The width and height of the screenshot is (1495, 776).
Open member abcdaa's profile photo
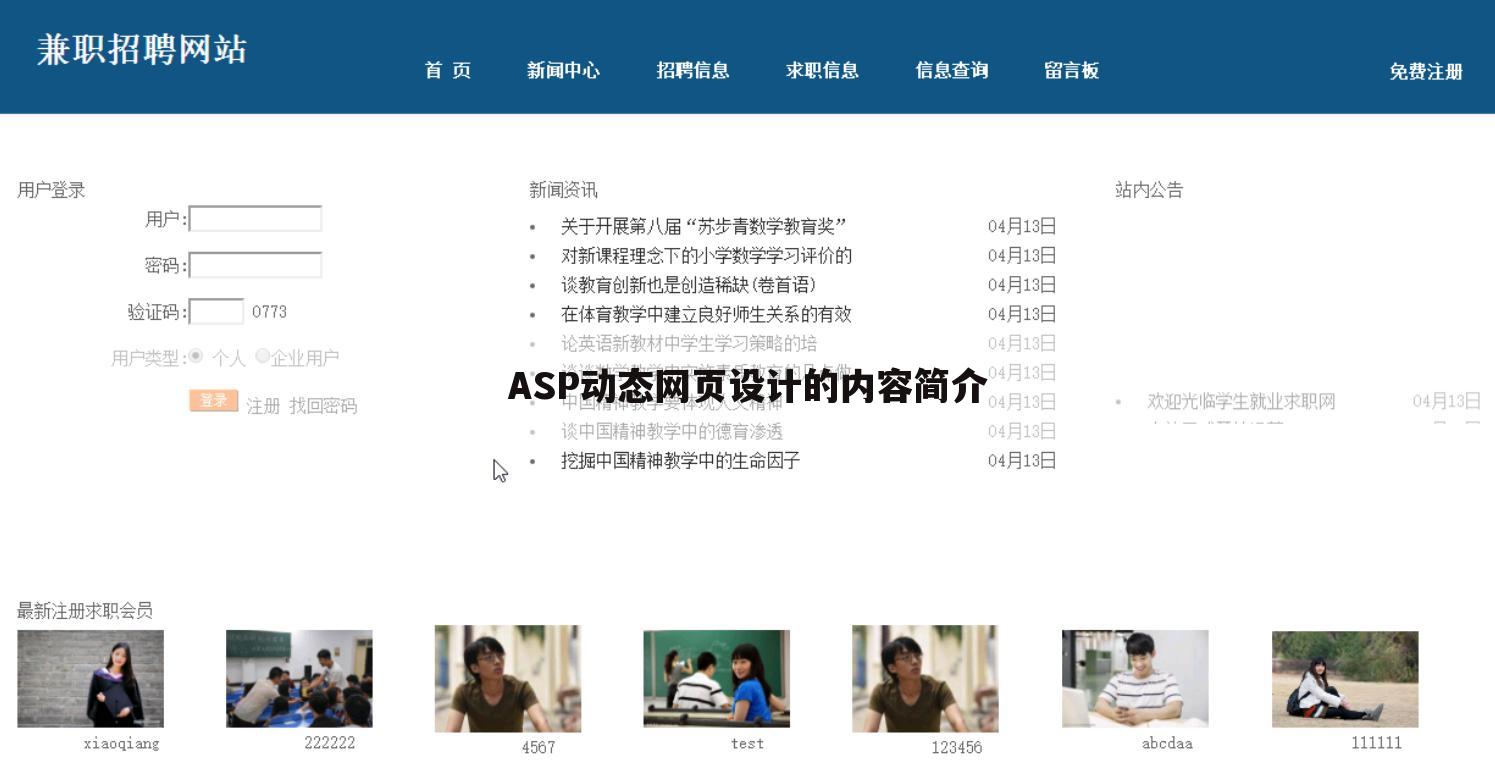1135,678
